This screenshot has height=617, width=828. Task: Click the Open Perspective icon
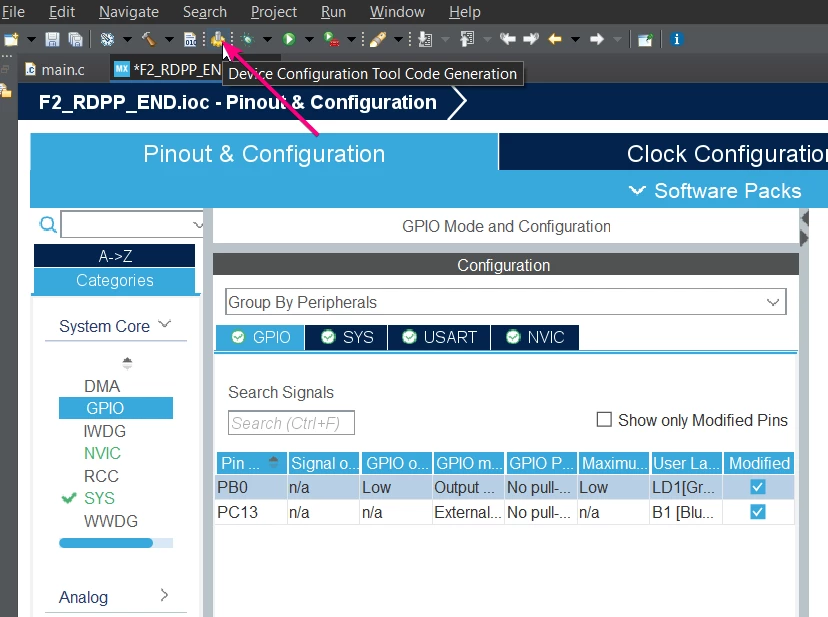[645, 40]
